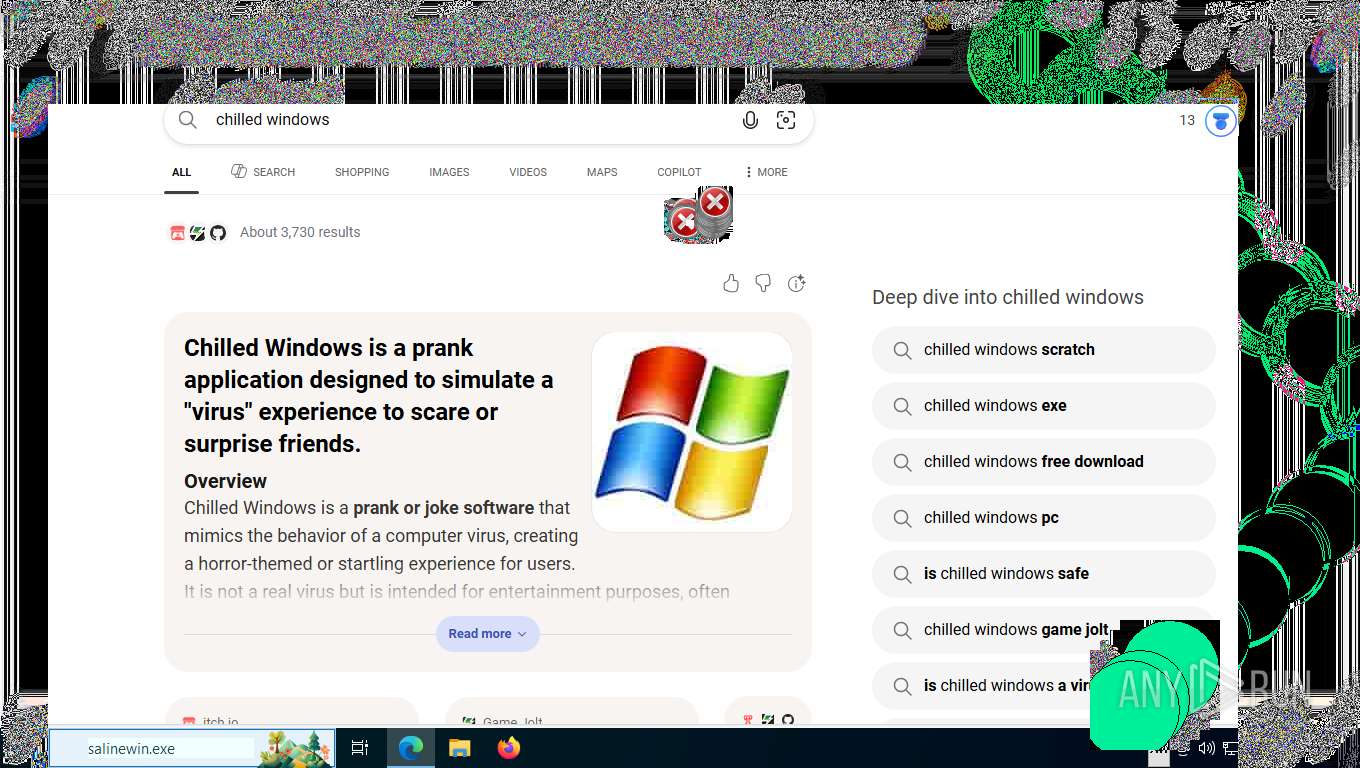
Task: Click the Chilled Windows prank application headline
Action: 369,396
